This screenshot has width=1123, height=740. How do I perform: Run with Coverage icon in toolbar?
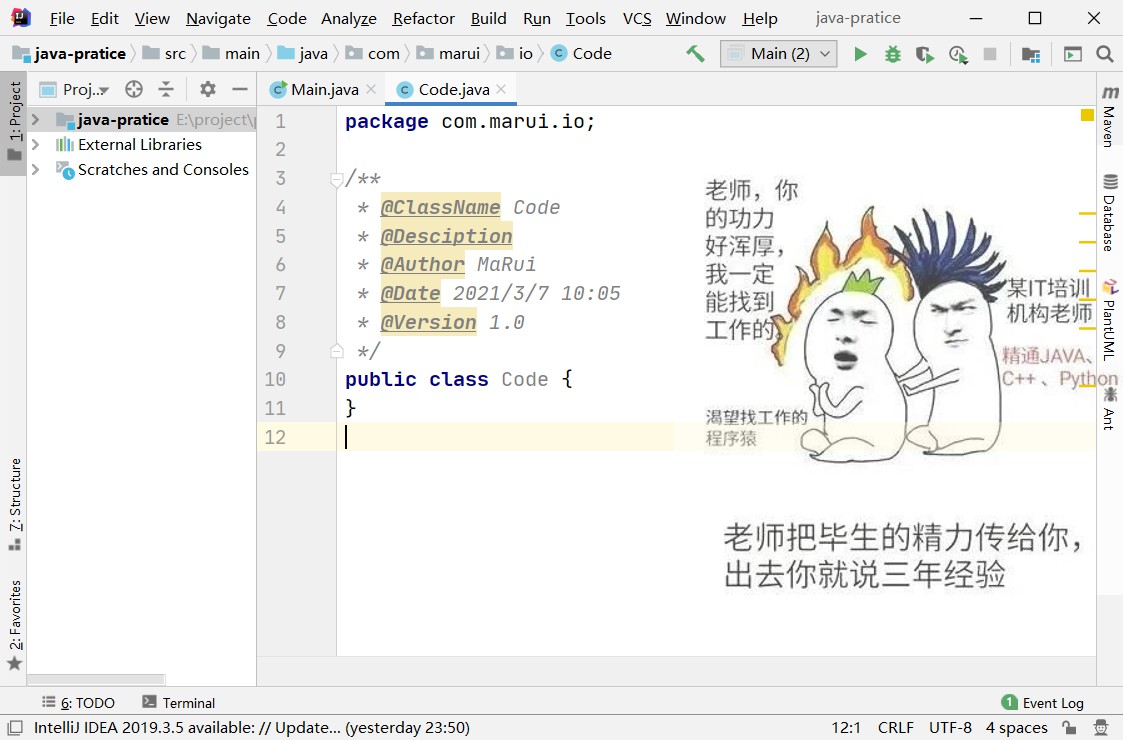point(925,54)
